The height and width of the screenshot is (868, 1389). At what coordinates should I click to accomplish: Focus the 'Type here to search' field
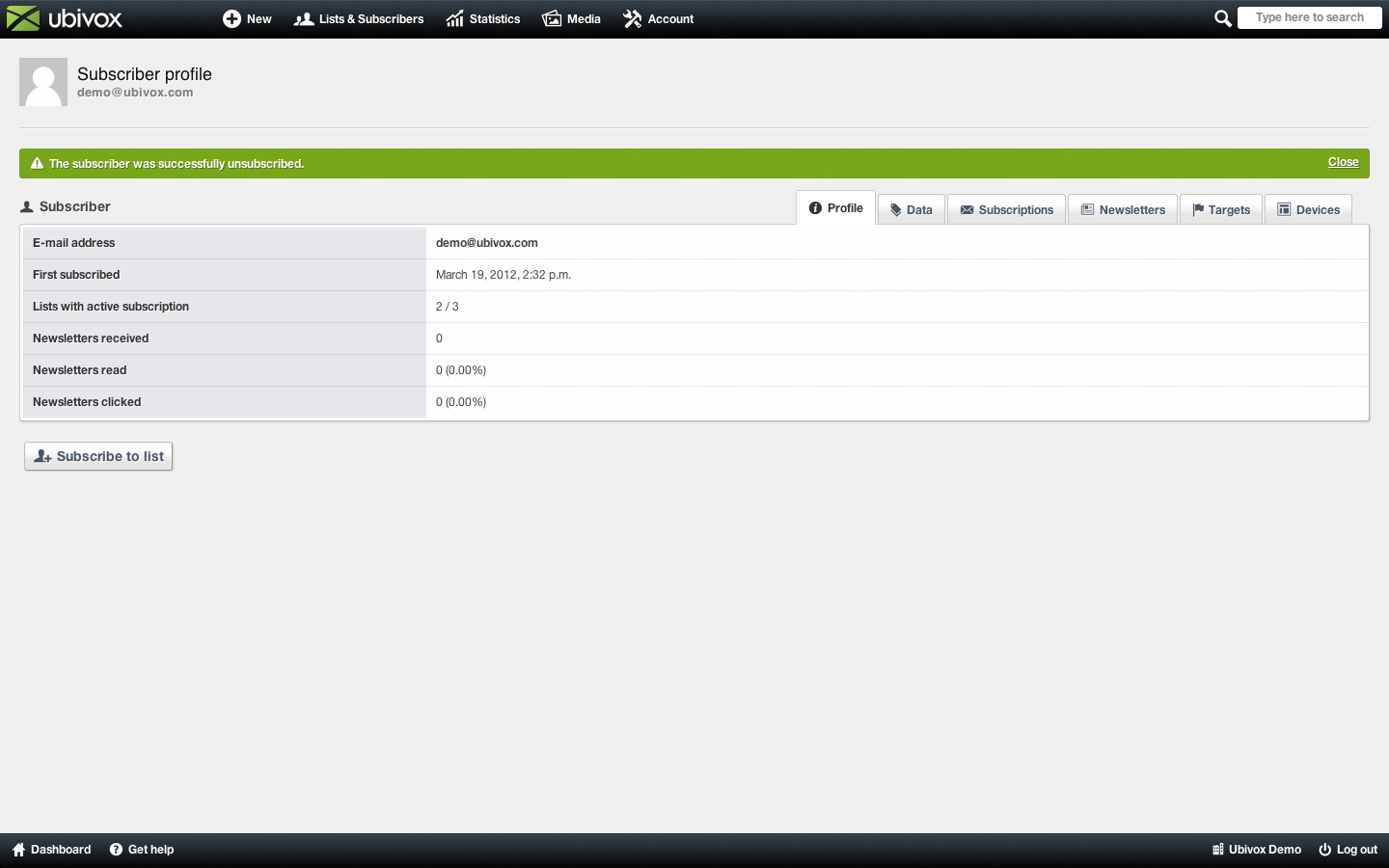tap(1309, 17)
